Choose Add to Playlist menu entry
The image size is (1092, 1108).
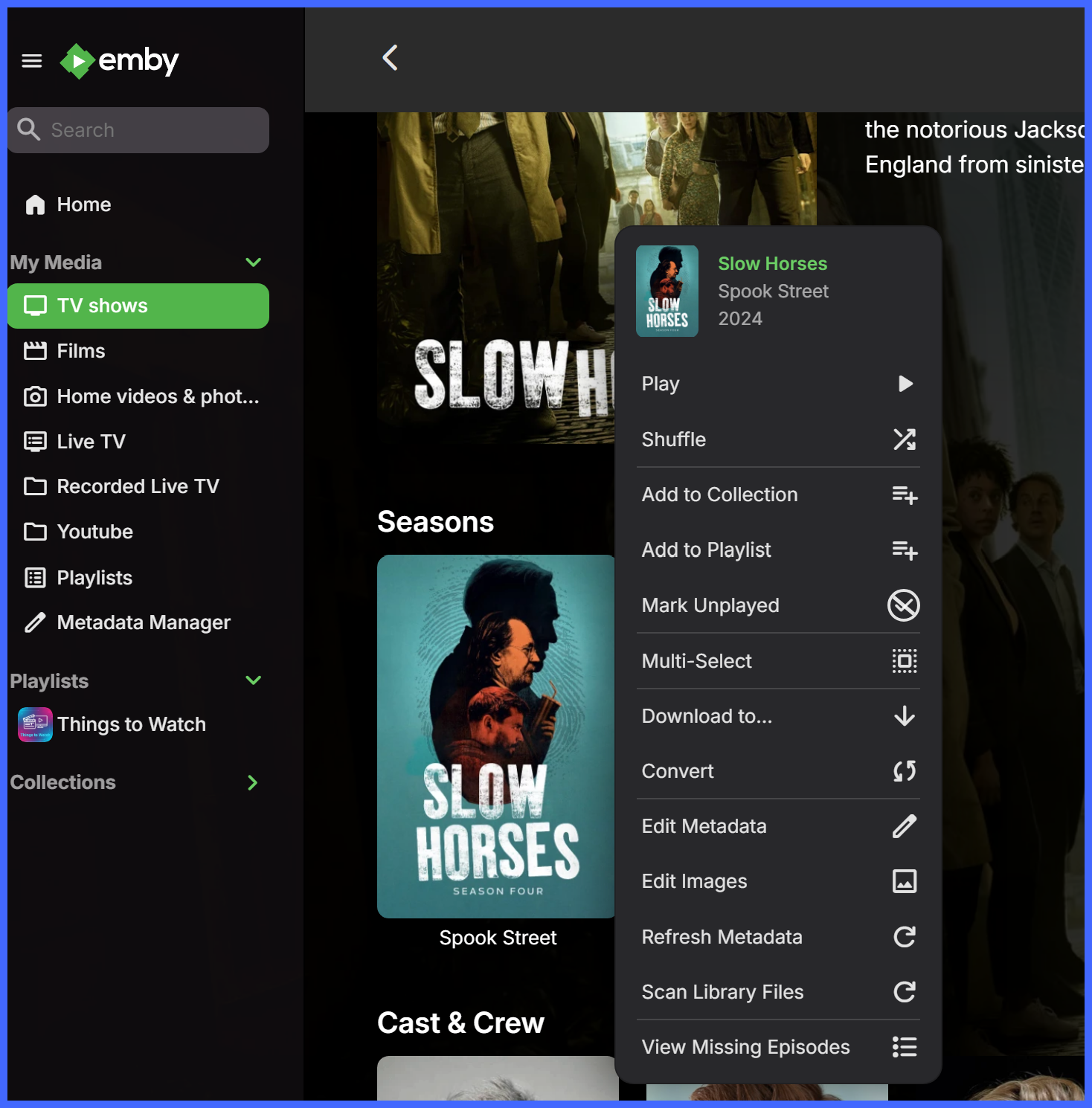tap(779, 550)
